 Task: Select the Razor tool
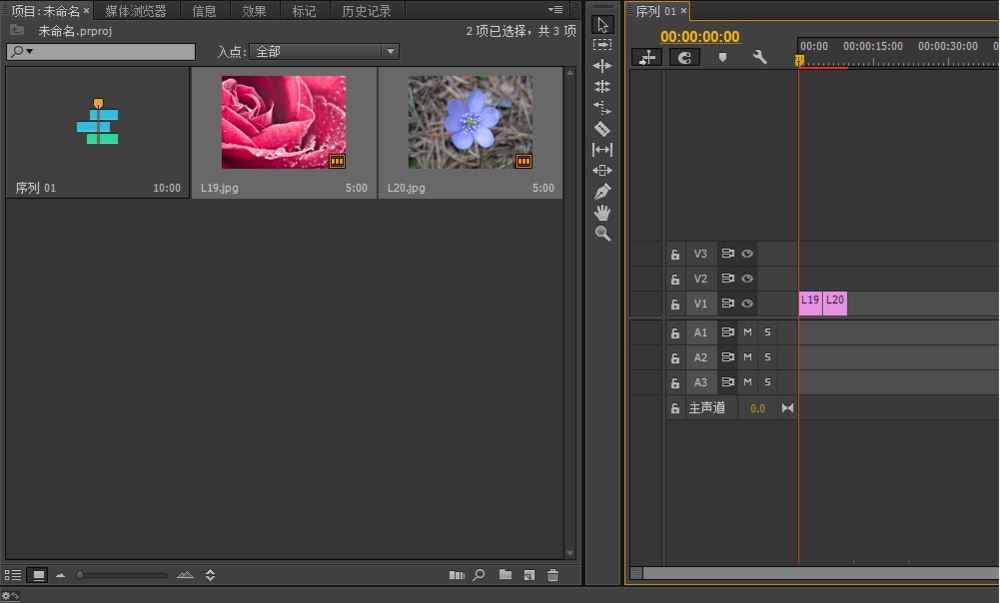pos(602,129)
